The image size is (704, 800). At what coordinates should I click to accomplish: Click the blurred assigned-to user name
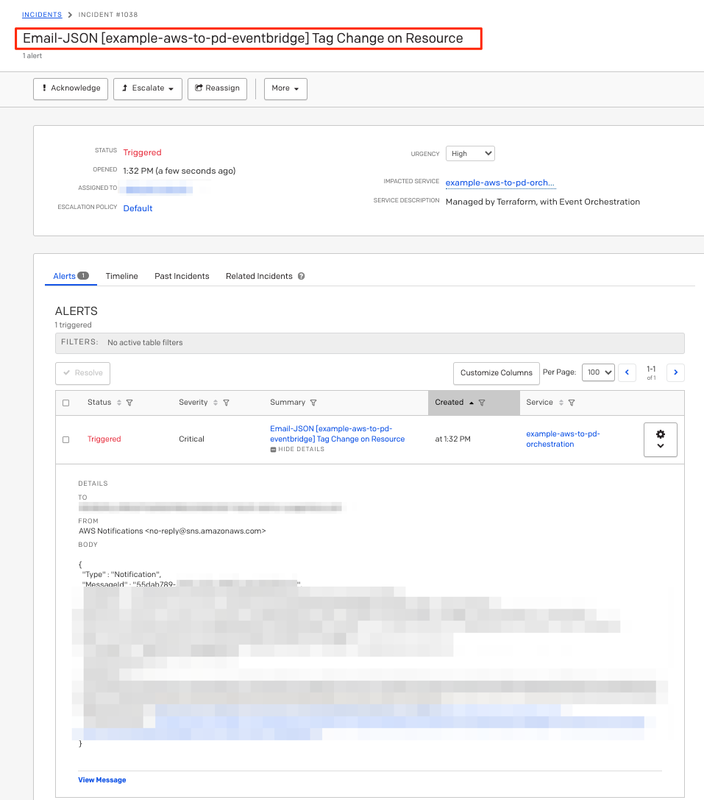[159, 190]
